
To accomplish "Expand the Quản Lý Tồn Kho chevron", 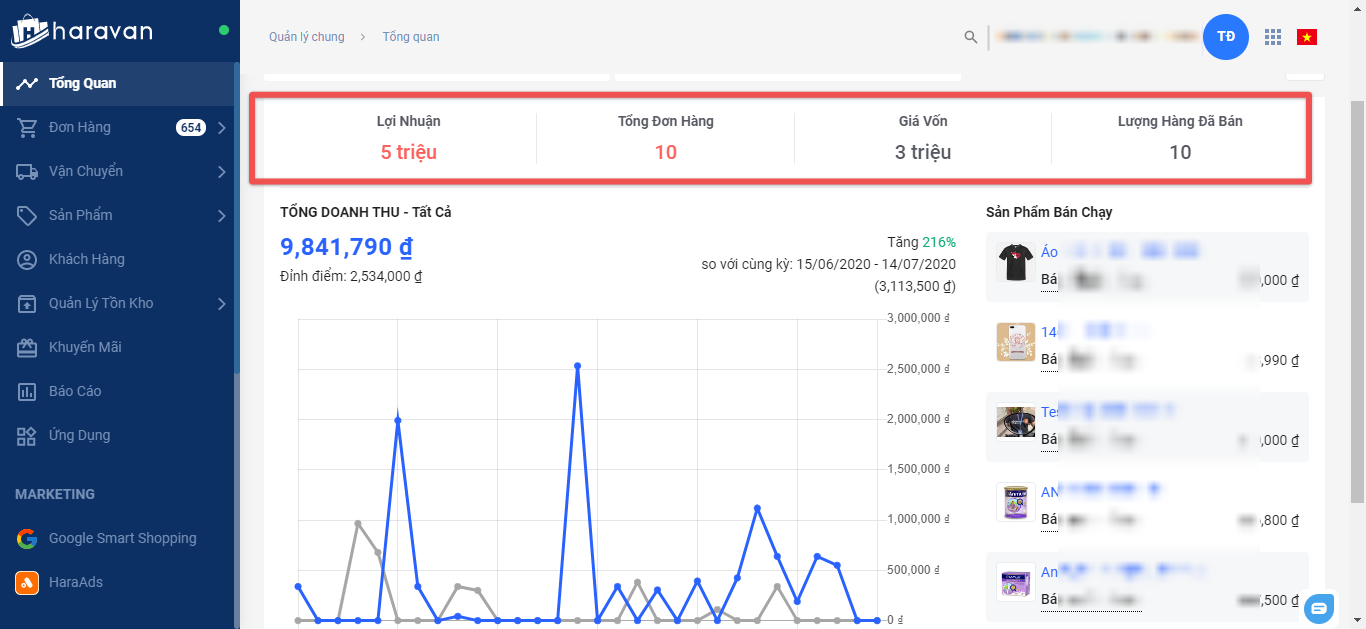I will (222, 304).
